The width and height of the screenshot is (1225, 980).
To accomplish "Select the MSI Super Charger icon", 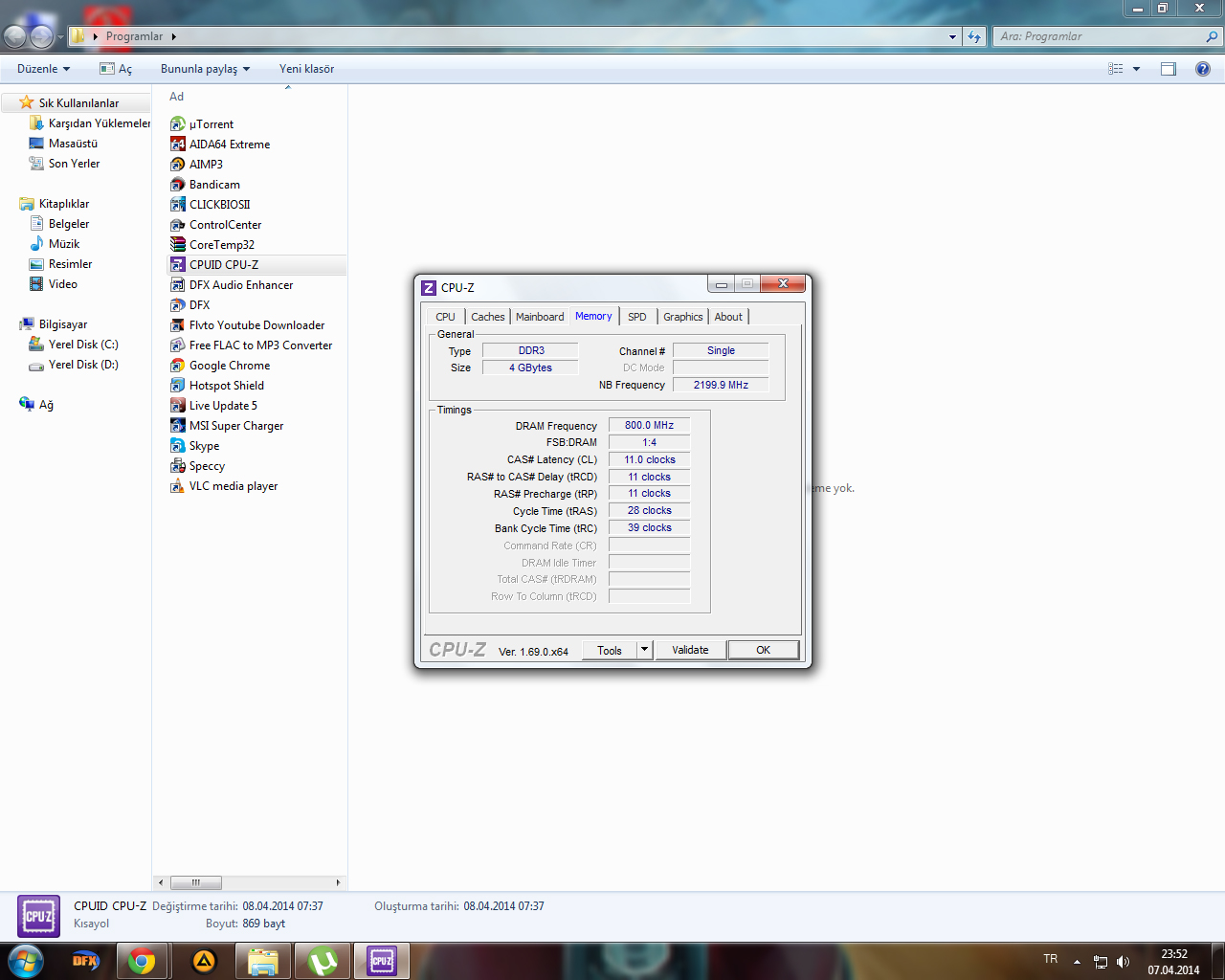I will [177, 426].
